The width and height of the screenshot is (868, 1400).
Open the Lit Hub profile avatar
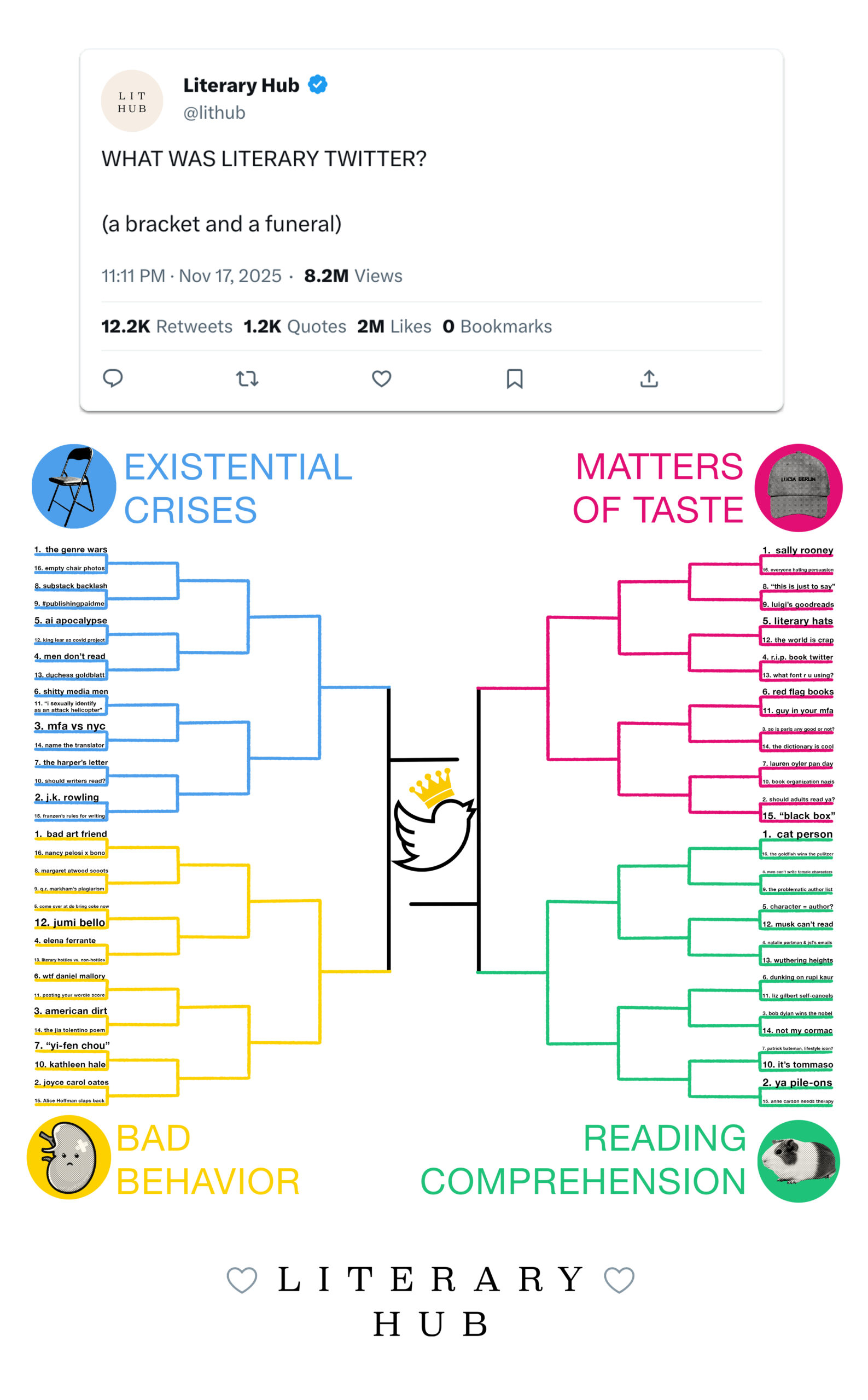[132, 101]
